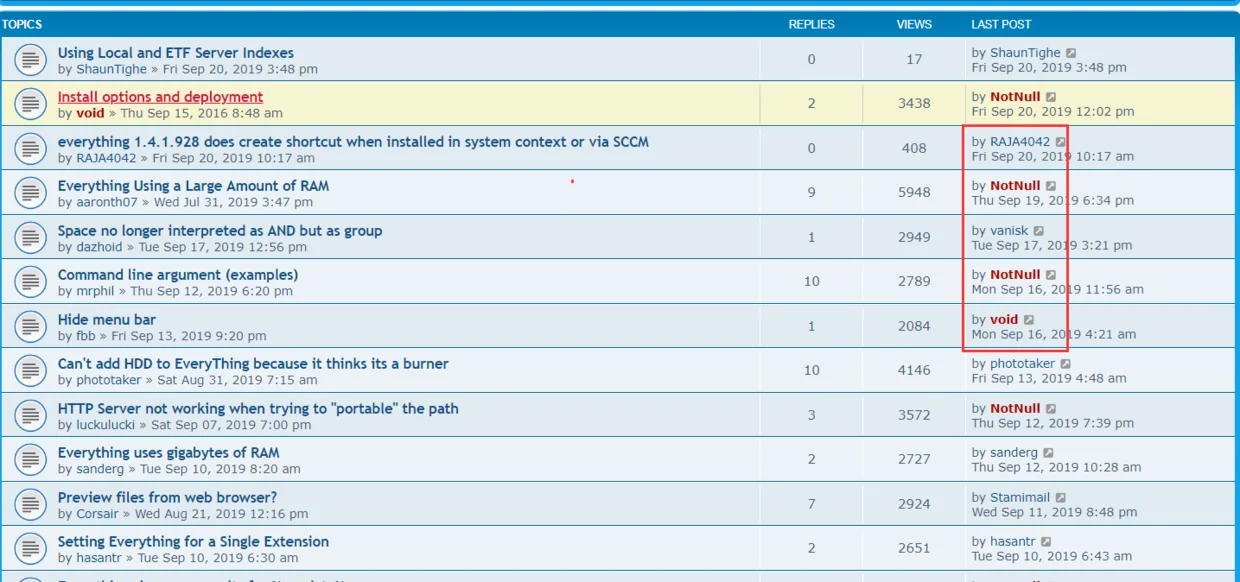Open the "Hide menu bar" topic
The image size is (1240, 582).
click(107, 320)
